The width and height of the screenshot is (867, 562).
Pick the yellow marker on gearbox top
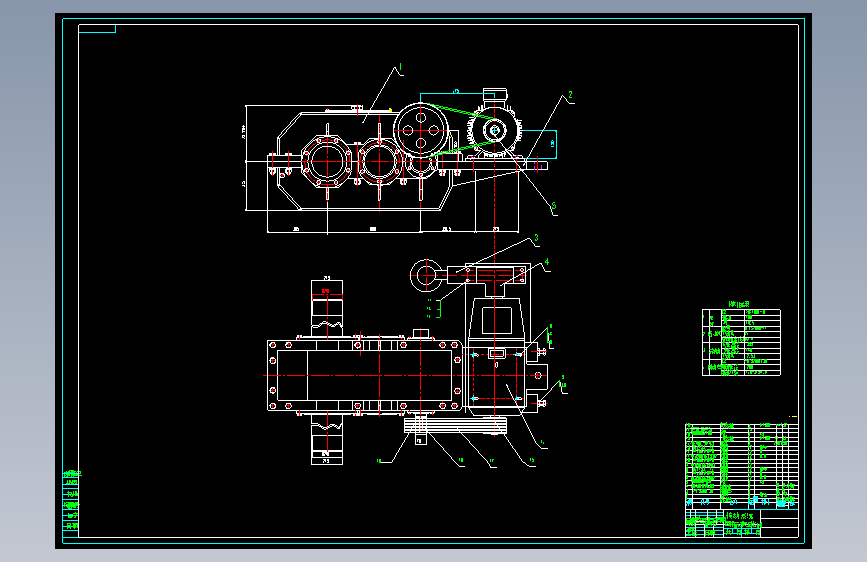coord(390,110)
